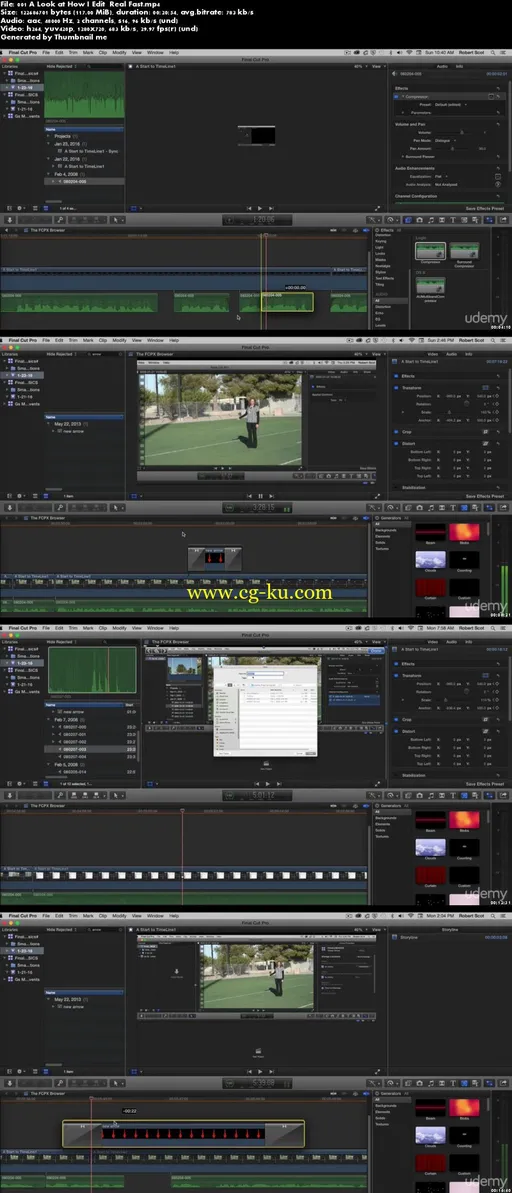Screen dimensions: 512x1193
Task: Adjust the Volume slider in audio inspector
Action: click(461, 132)
